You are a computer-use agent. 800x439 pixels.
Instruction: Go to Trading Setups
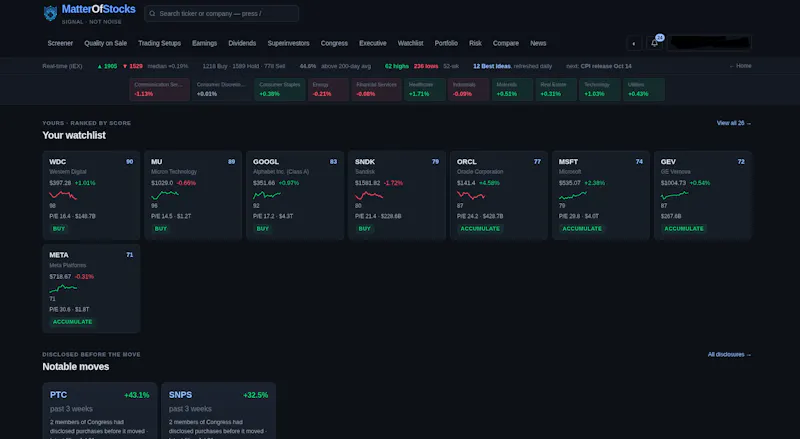(159, 43)
